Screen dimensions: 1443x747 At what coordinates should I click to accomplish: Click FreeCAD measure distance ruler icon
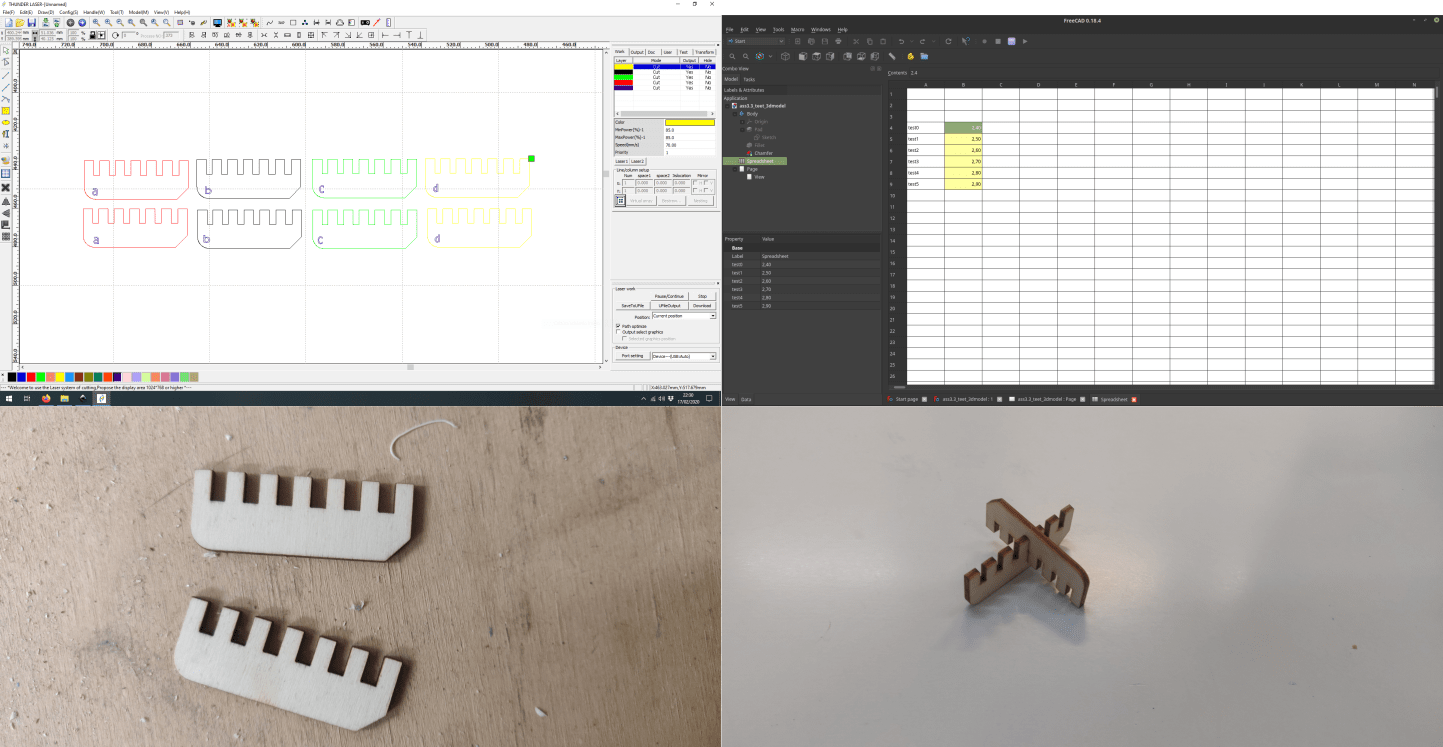click(892, 57)
